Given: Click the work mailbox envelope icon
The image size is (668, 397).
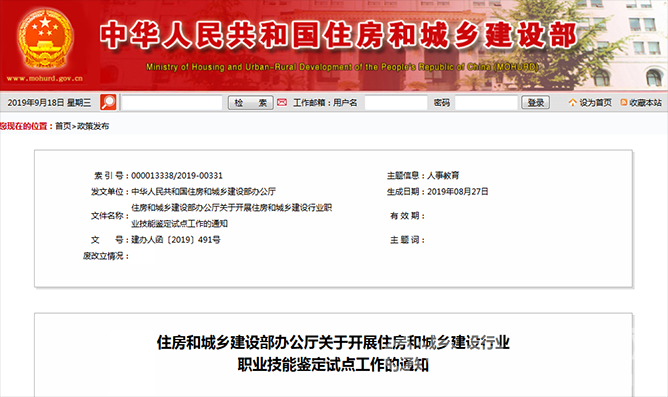Looking at the screenshot, I should coord(282,102).
